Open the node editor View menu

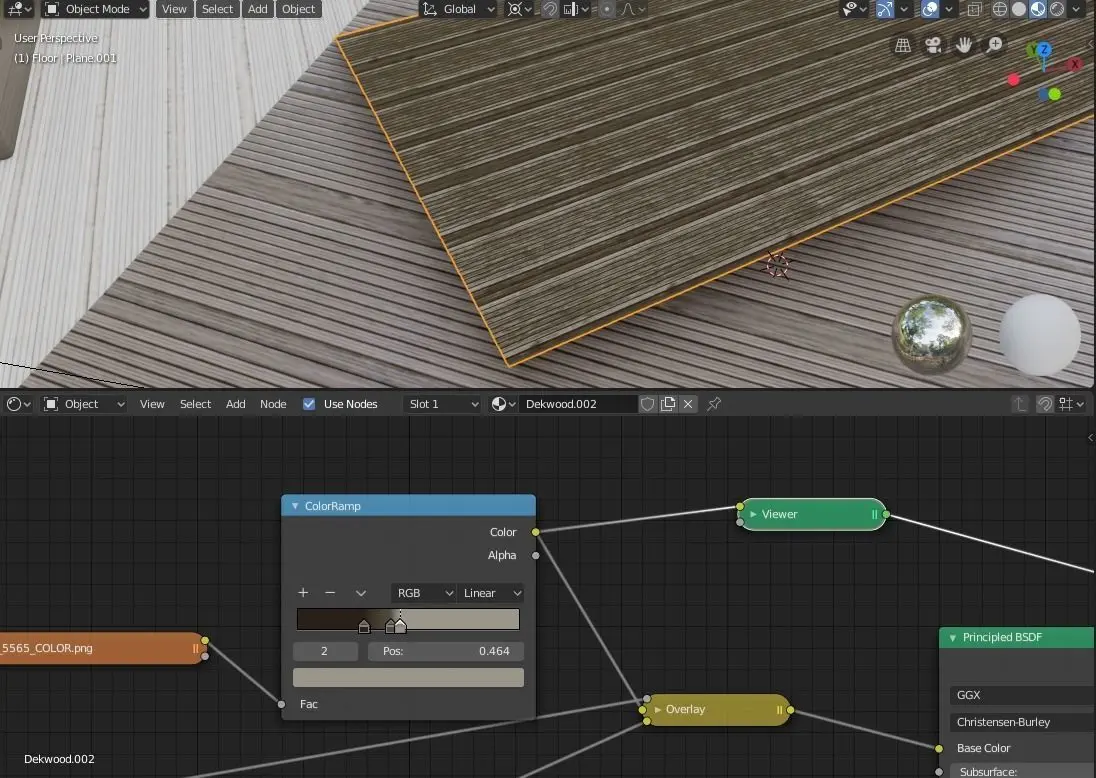(x=152, y=404)
